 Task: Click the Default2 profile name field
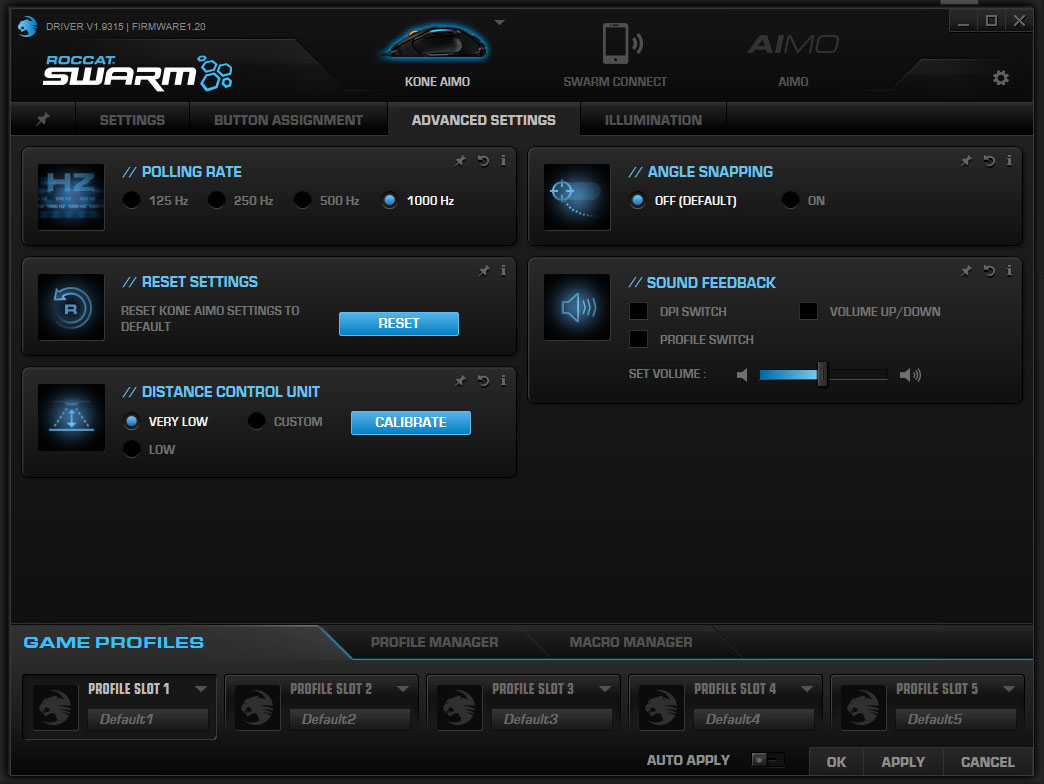point(350,719)
